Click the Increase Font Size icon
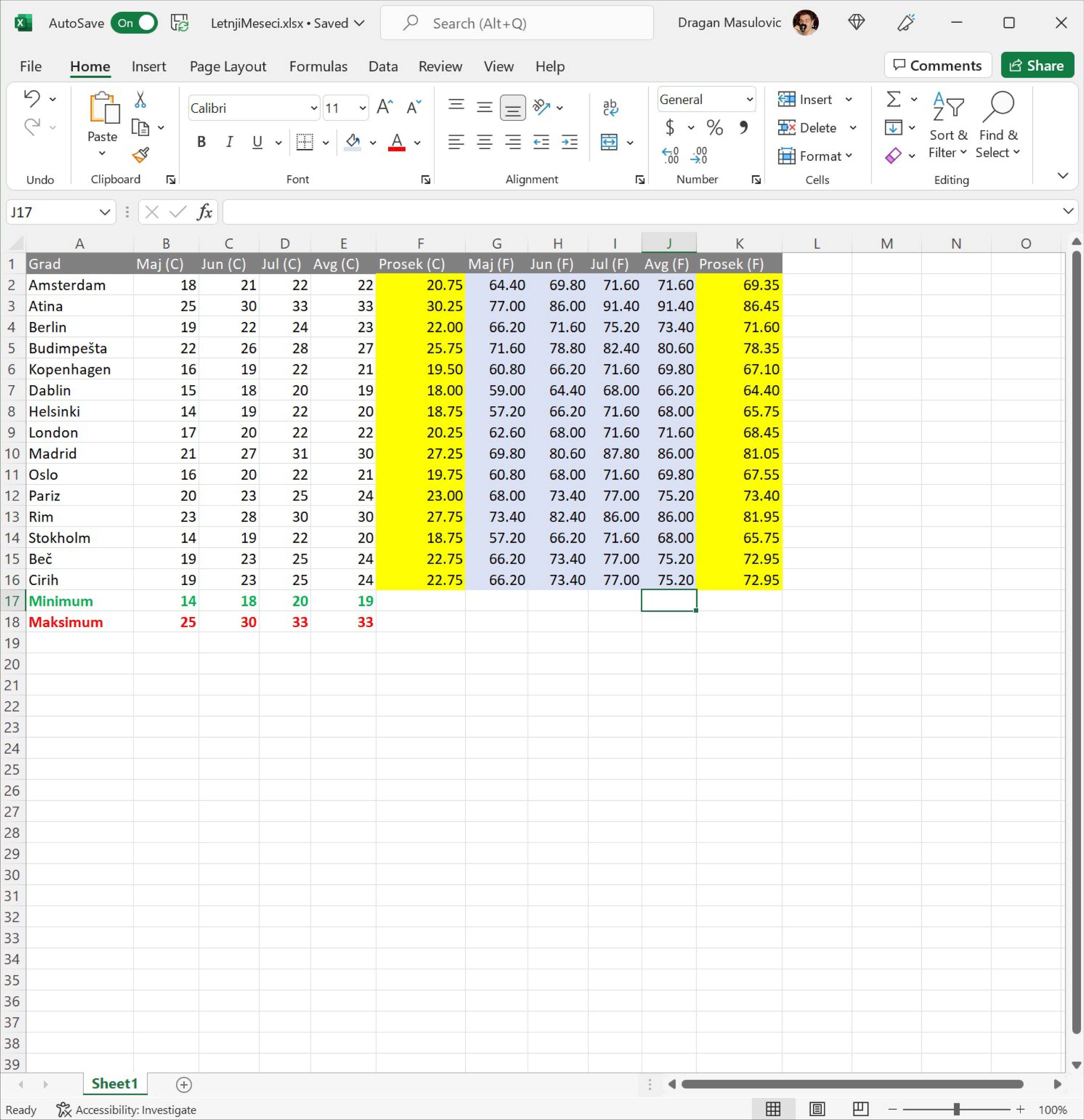1084x1120 pixels. pyautogui.click(x=384, y=107)
